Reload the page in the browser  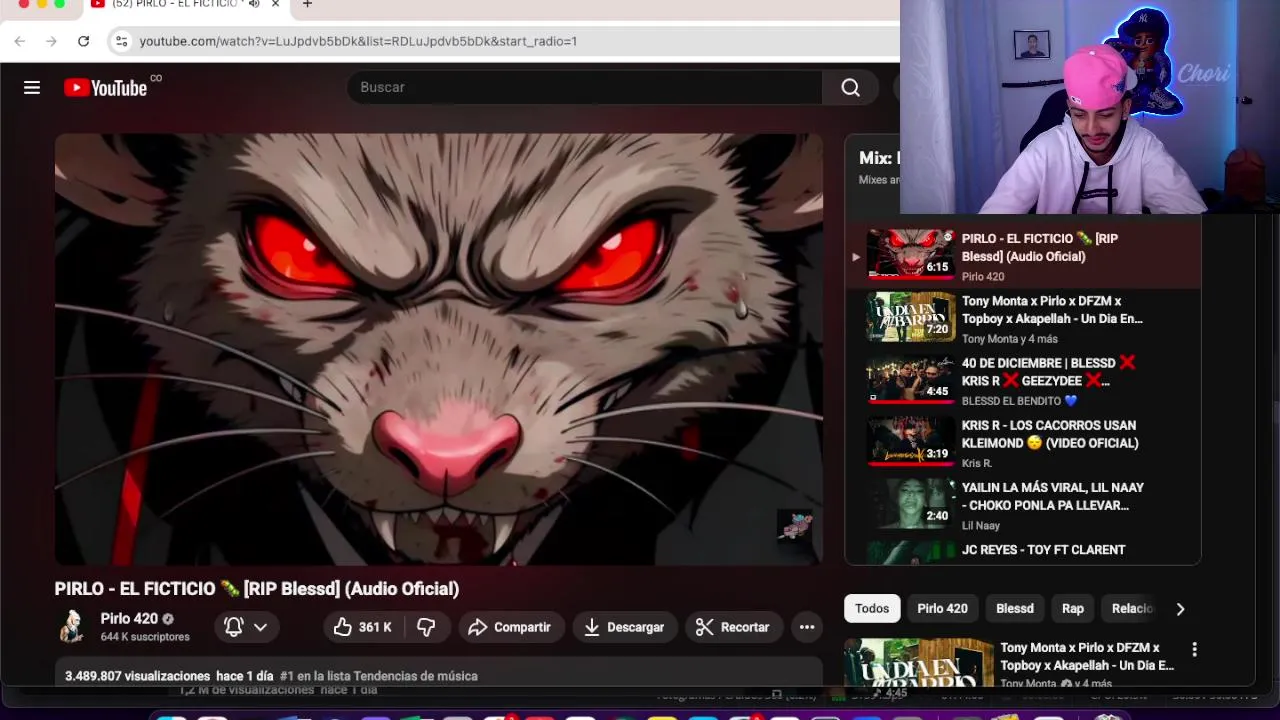(84, 41)
